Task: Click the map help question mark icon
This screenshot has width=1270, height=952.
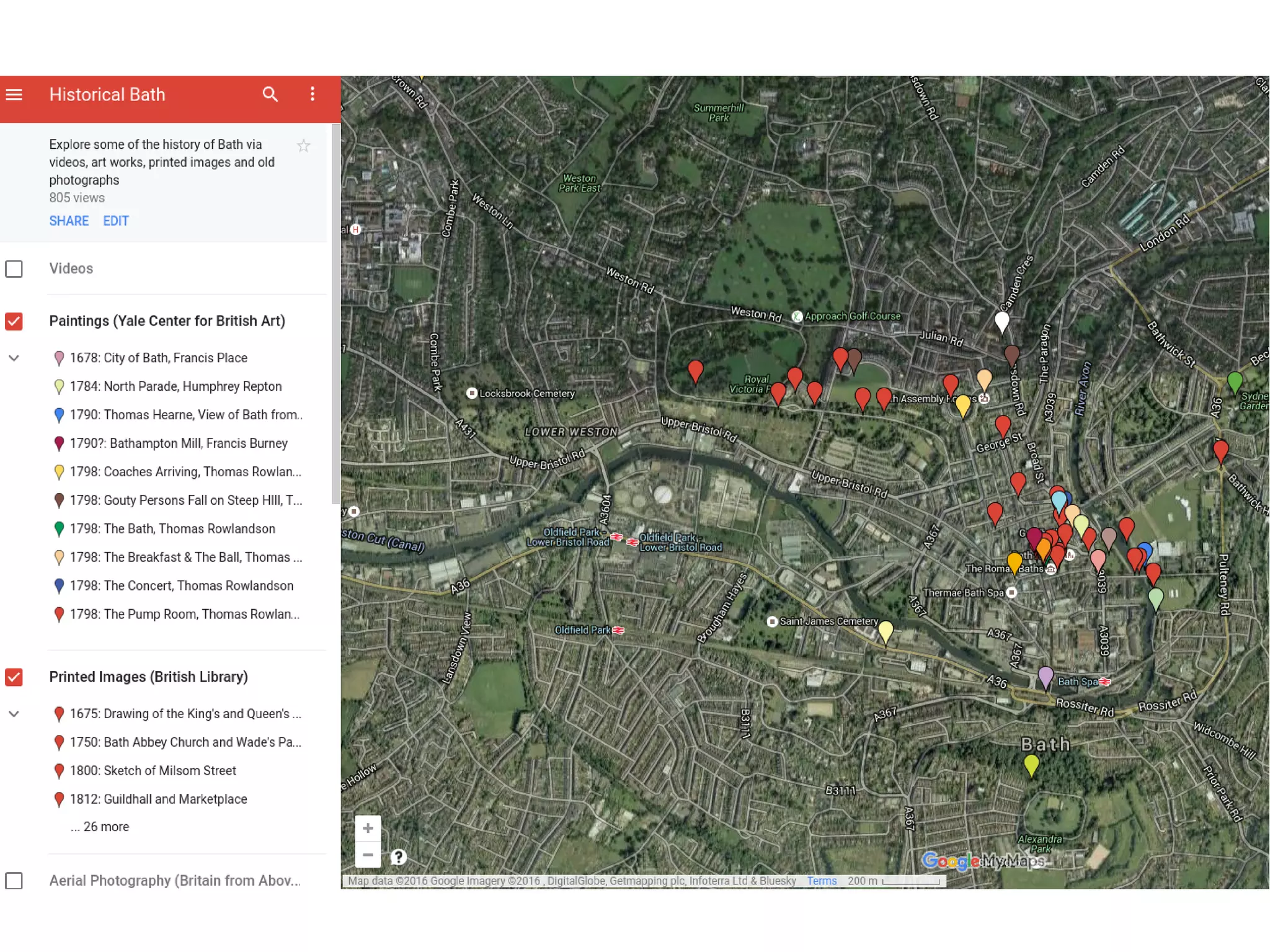Action: (x=398, y=856)
